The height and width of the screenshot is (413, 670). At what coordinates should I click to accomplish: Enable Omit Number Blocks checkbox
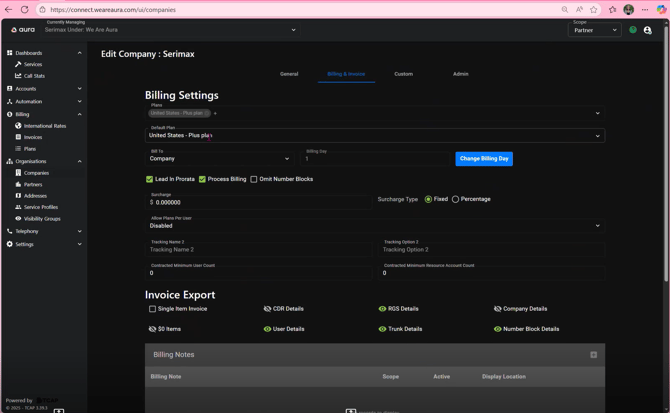[254, 179]
